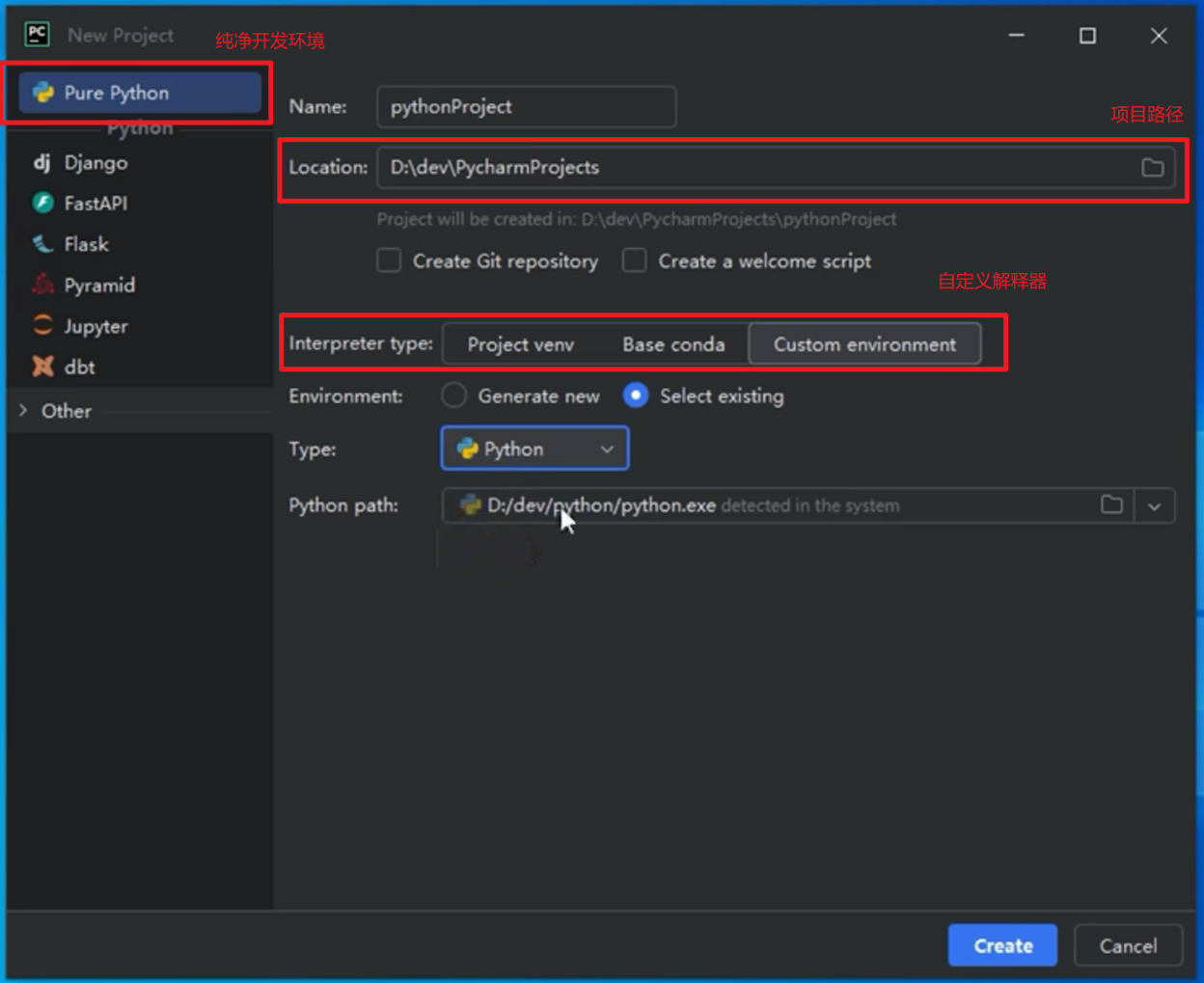Screen dimensions: 1204x983
Task: Click the Flask logo icon
Action: [x=42, y=244]
